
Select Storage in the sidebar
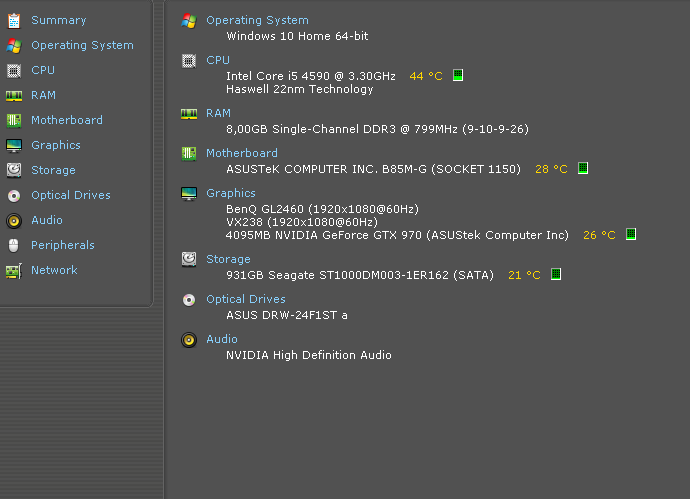pos(53,170)
